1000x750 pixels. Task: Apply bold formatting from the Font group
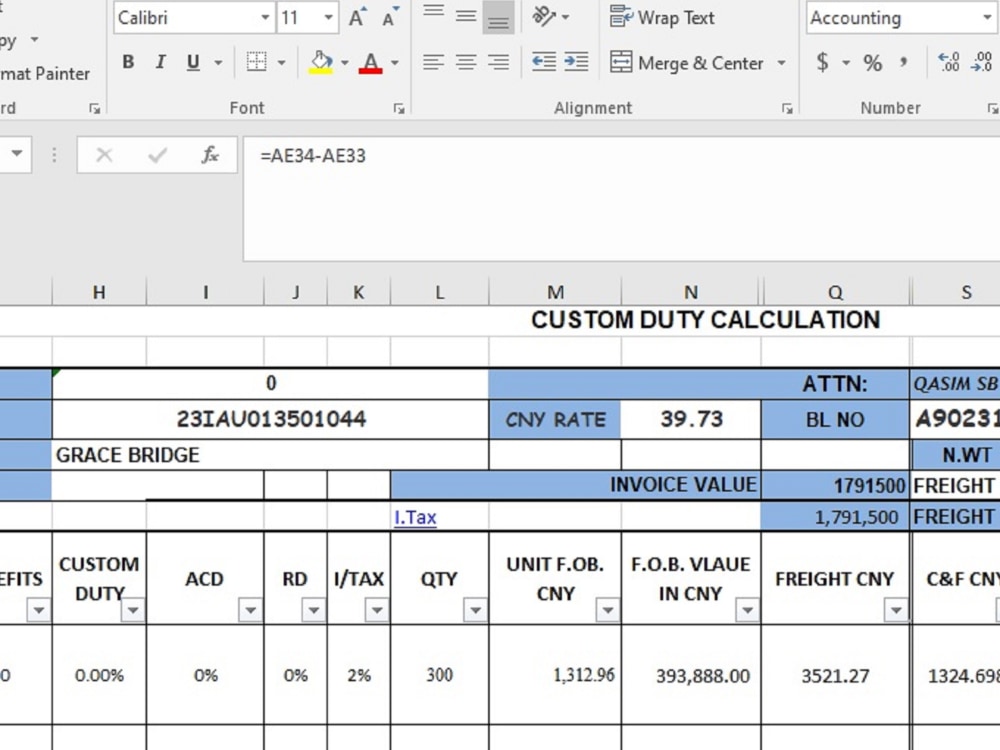tap(128, 62)
